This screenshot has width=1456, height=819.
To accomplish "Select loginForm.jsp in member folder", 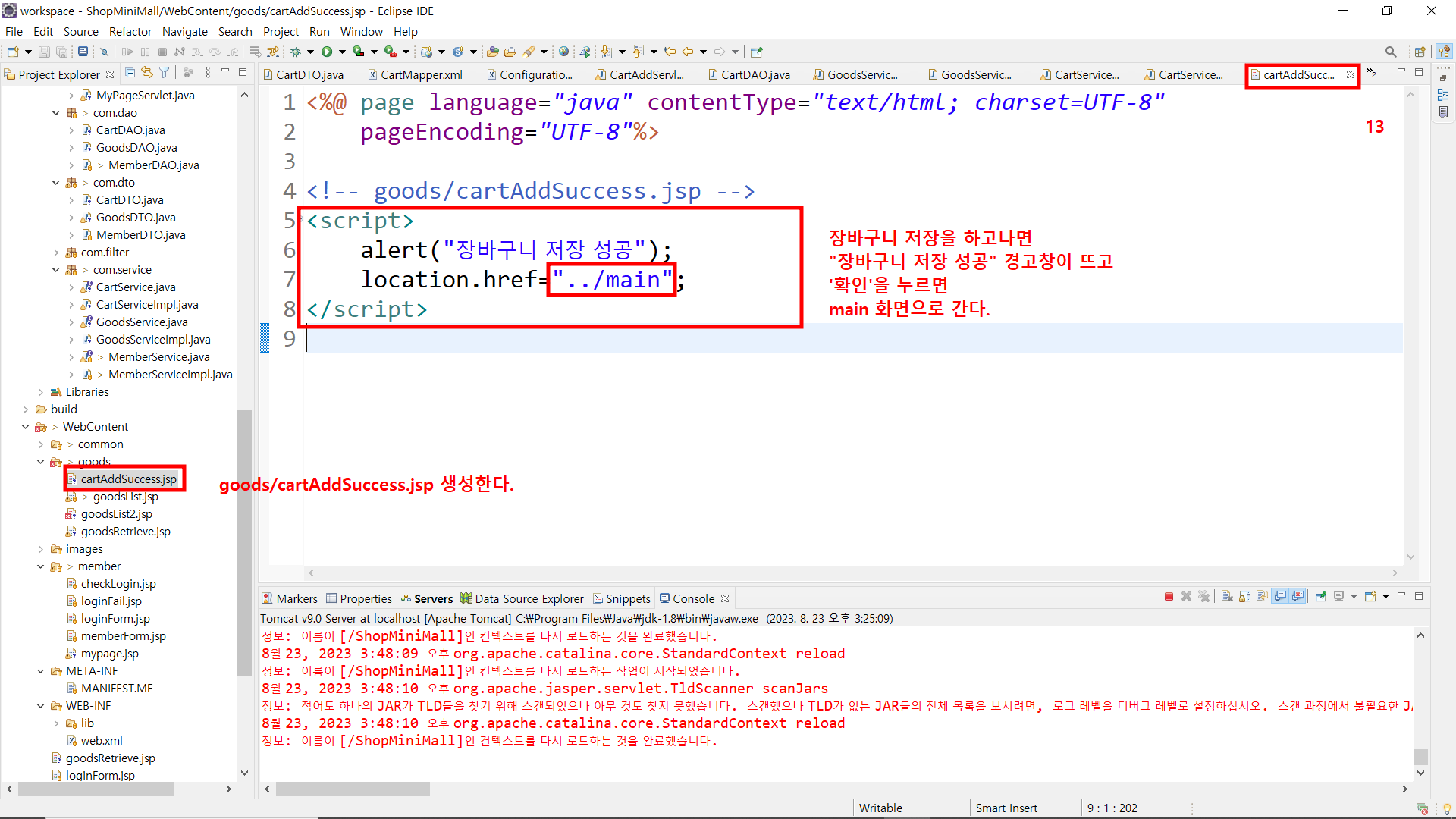I will pyautogui.click(x=115, y=619).
